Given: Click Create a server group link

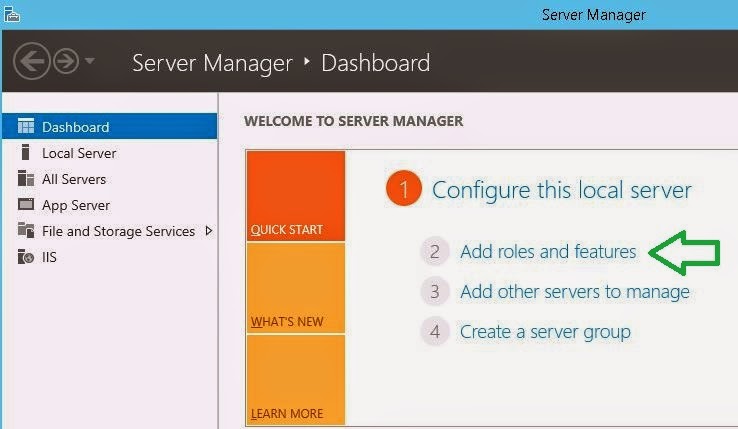Looking at the screenshot, I should [545, 332].
